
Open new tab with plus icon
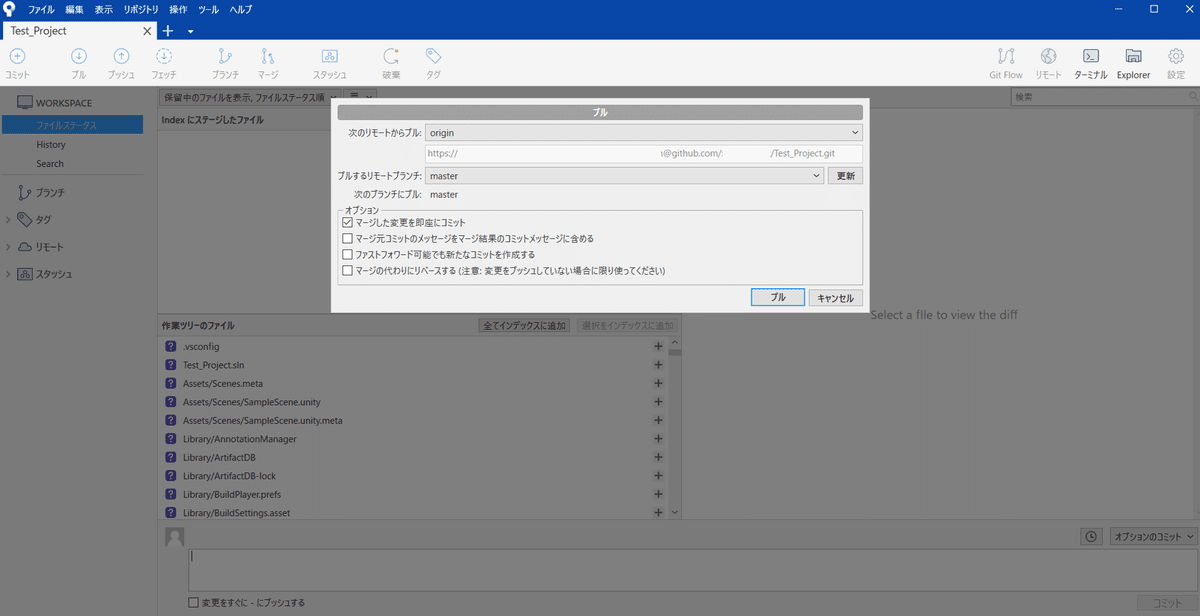[168, 31]
